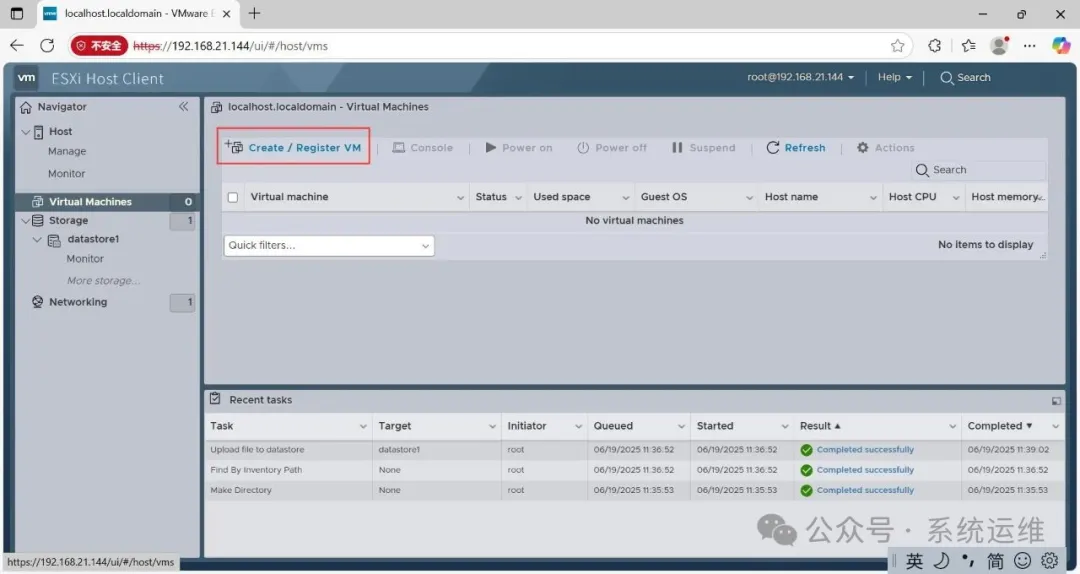Open Completed successfully link for Make Directory
Image resolution: width=1080 pixels, height=574 pixels.
click(865, 490)
